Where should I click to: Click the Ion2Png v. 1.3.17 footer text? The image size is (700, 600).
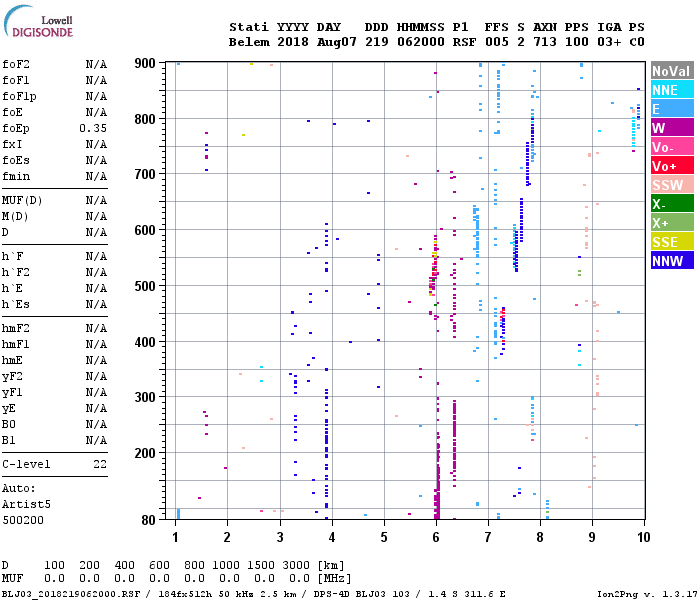pos(647,594)
